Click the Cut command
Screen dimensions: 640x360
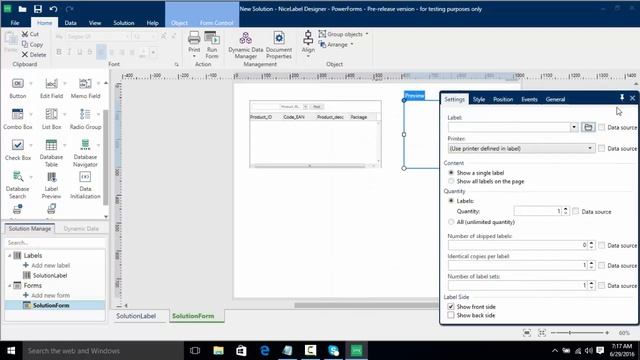[31, 34]
